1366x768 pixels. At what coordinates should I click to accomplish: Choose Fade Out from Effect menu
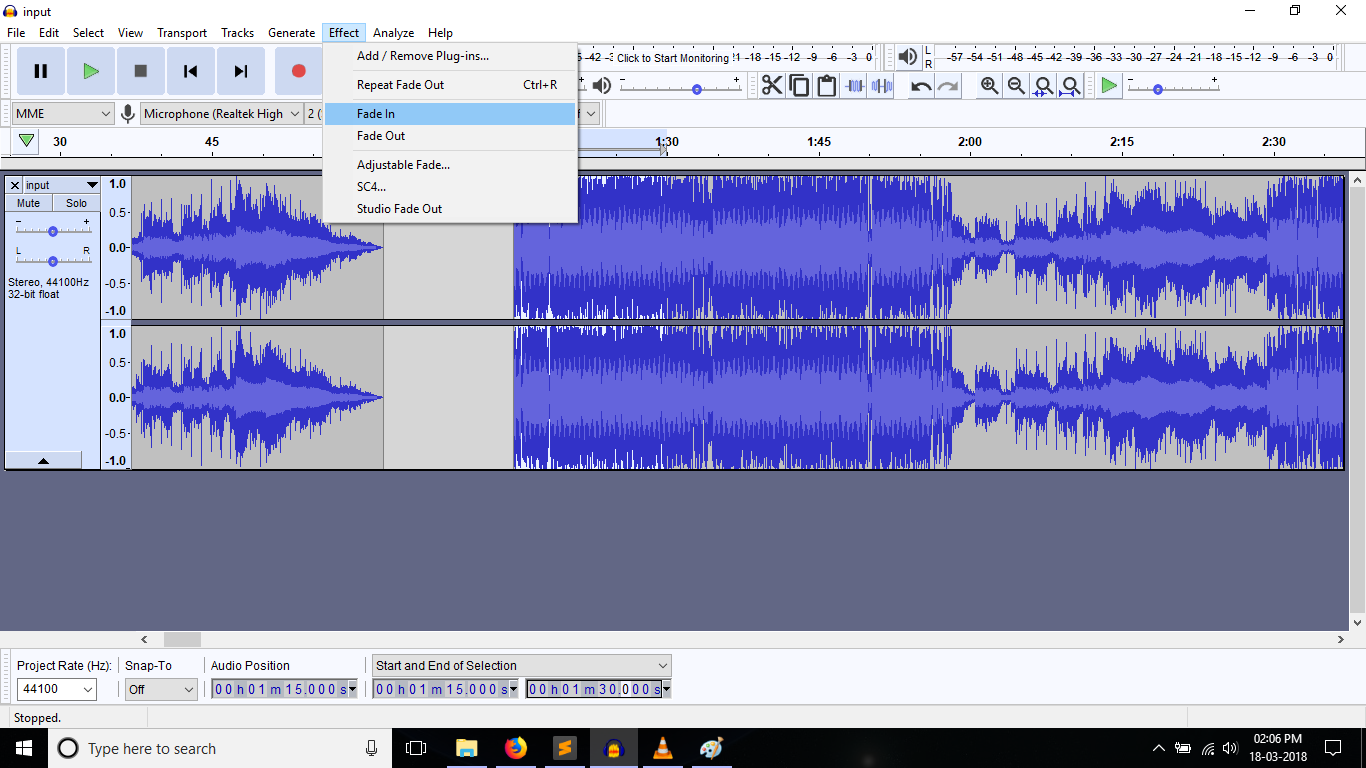[381, 136]
